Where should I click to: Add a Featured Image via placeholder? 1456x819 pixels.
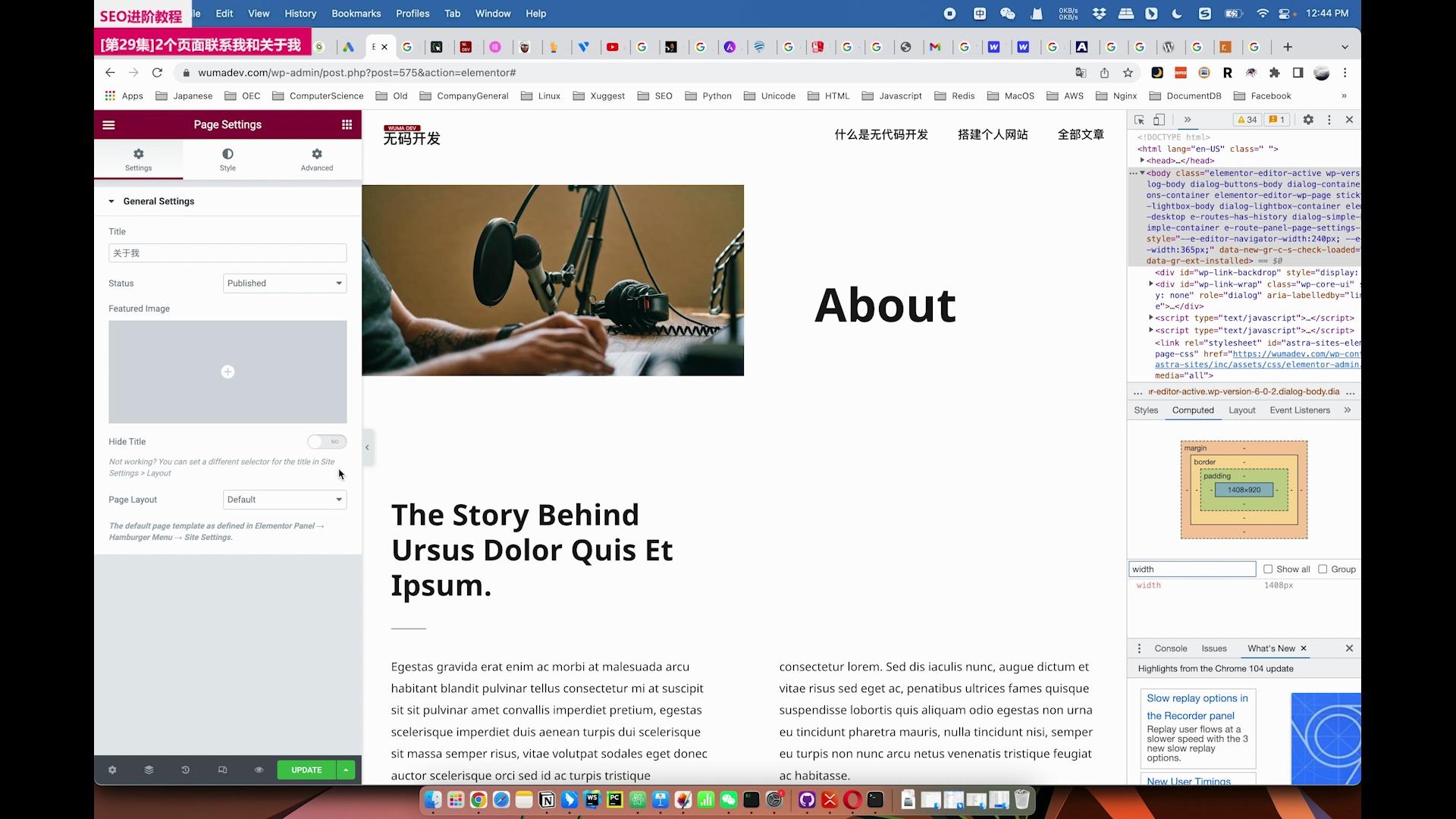[227, 372]
